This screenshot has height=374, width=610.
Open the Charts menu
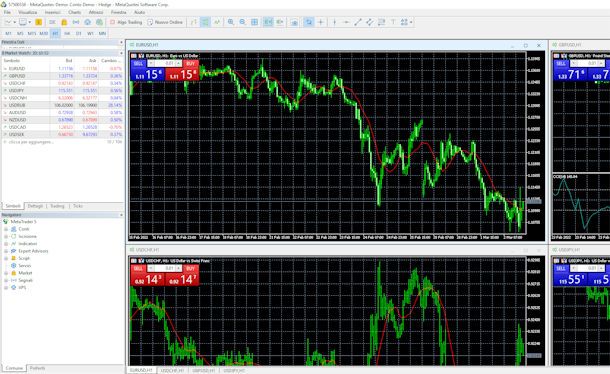click(x=75, y=12)
